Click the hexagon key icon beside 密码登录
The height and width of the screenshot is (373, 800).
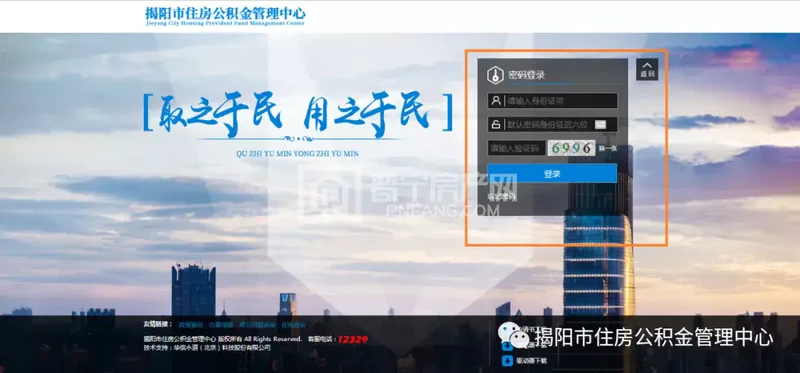pyautogui.click(x=495, y=76)
